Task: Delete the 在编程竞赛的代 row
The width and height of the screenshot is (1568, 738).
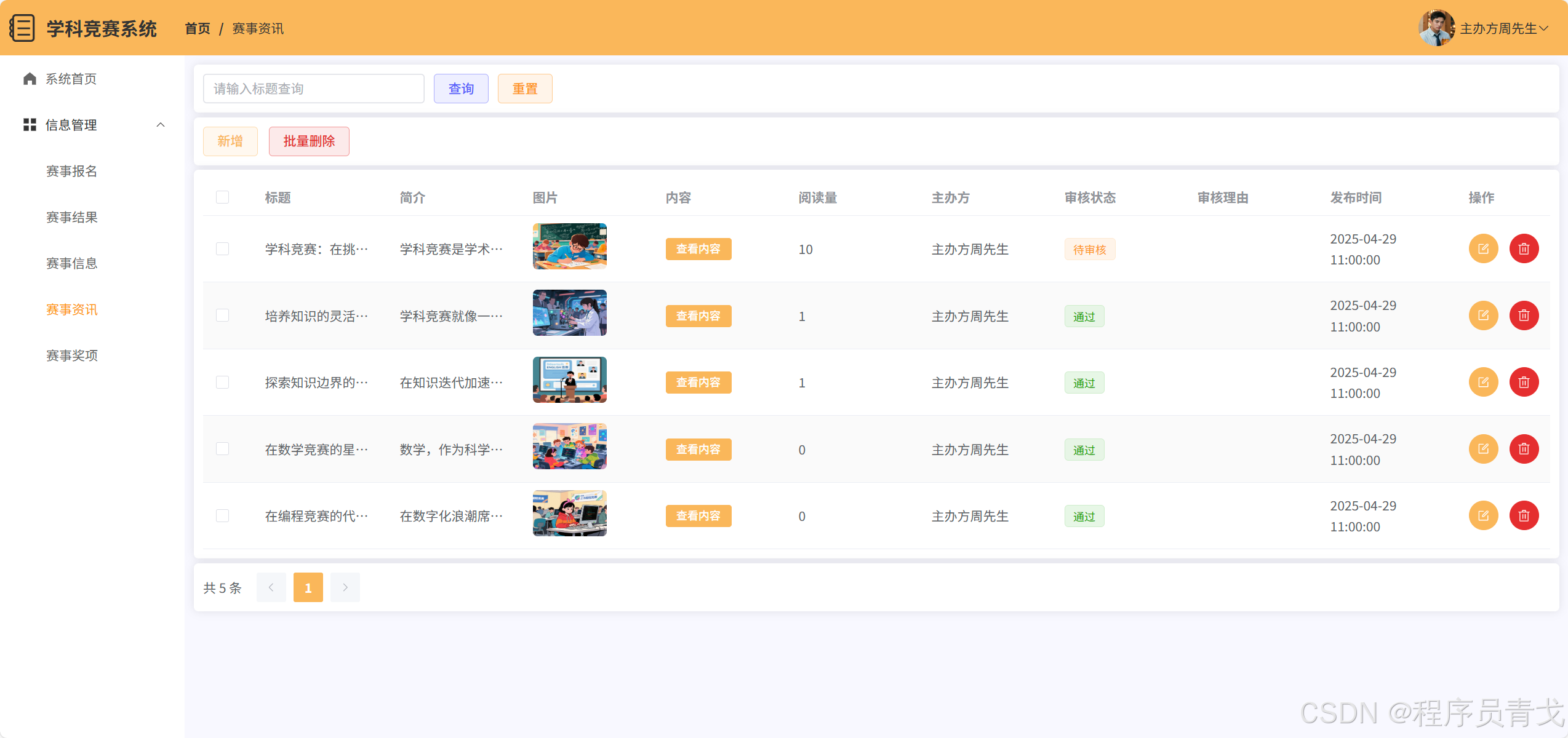Action: 1524,516
